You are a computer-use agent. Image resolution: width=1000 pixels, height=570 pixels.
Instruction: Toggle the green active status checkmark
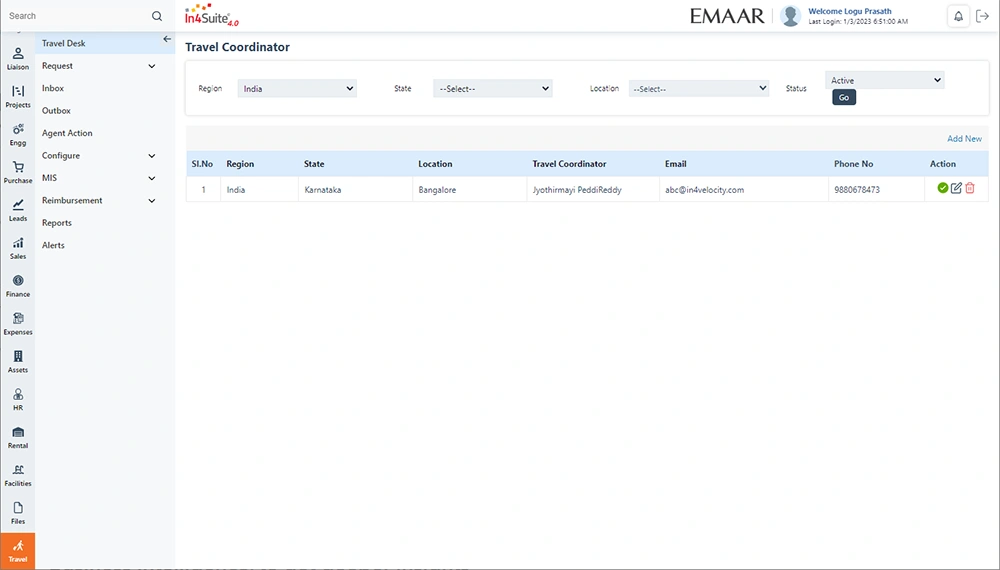(x=943, y=188)
